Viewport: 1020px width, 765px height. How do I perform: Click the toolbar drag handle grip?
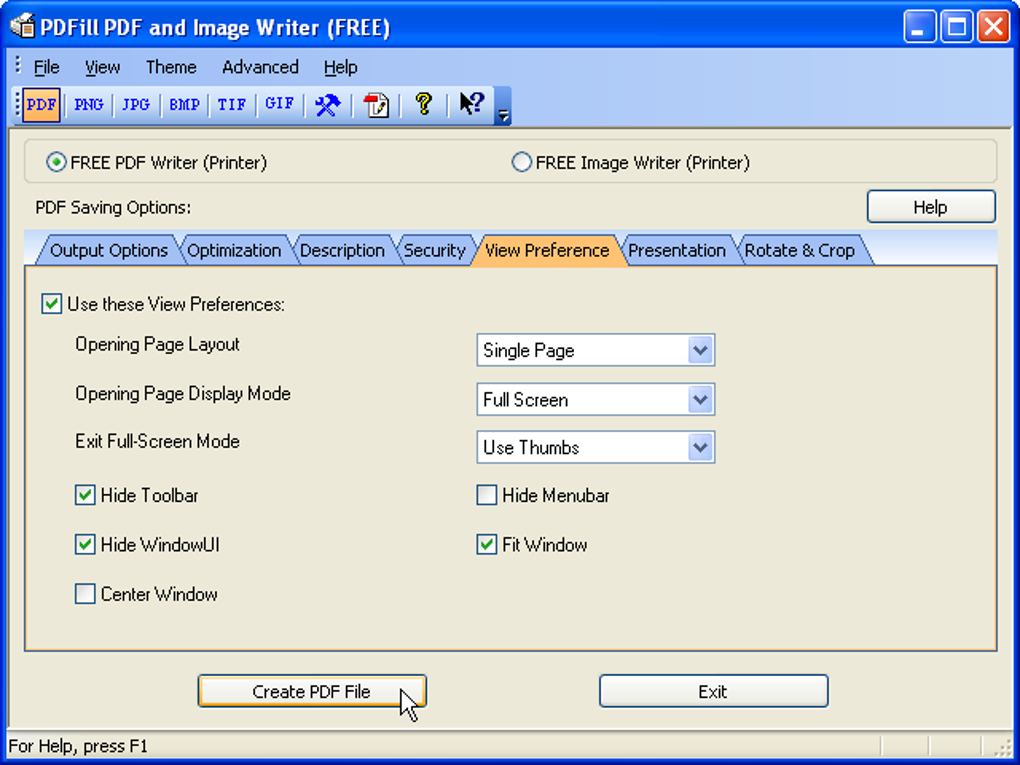click(18, 105)
